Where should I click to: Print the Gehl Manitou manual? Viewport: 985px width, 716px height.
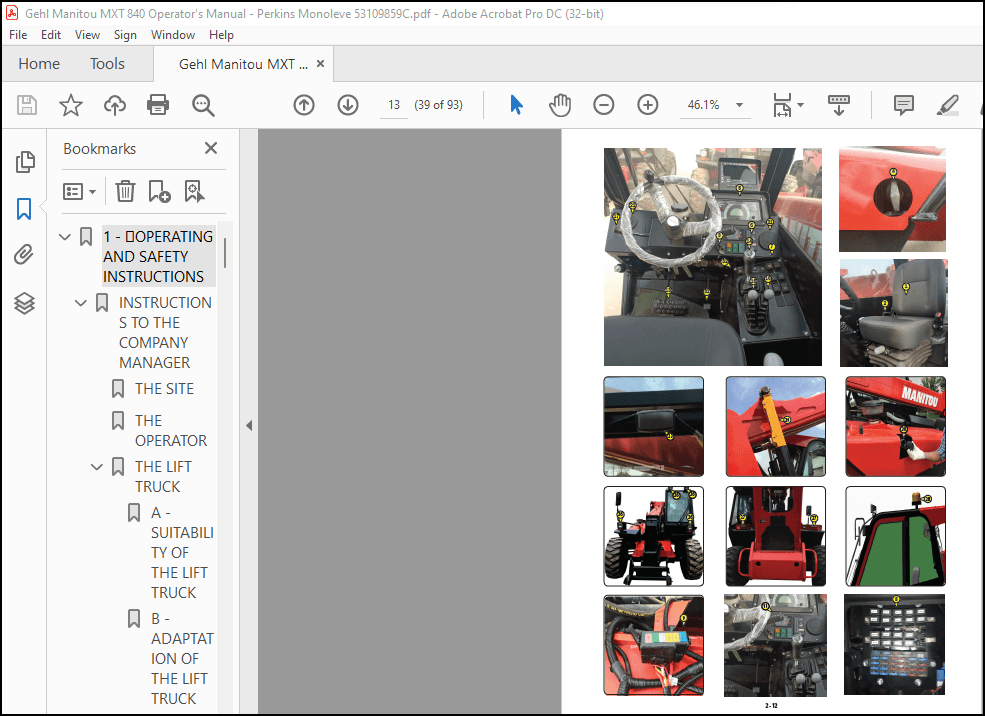point(157,104)
